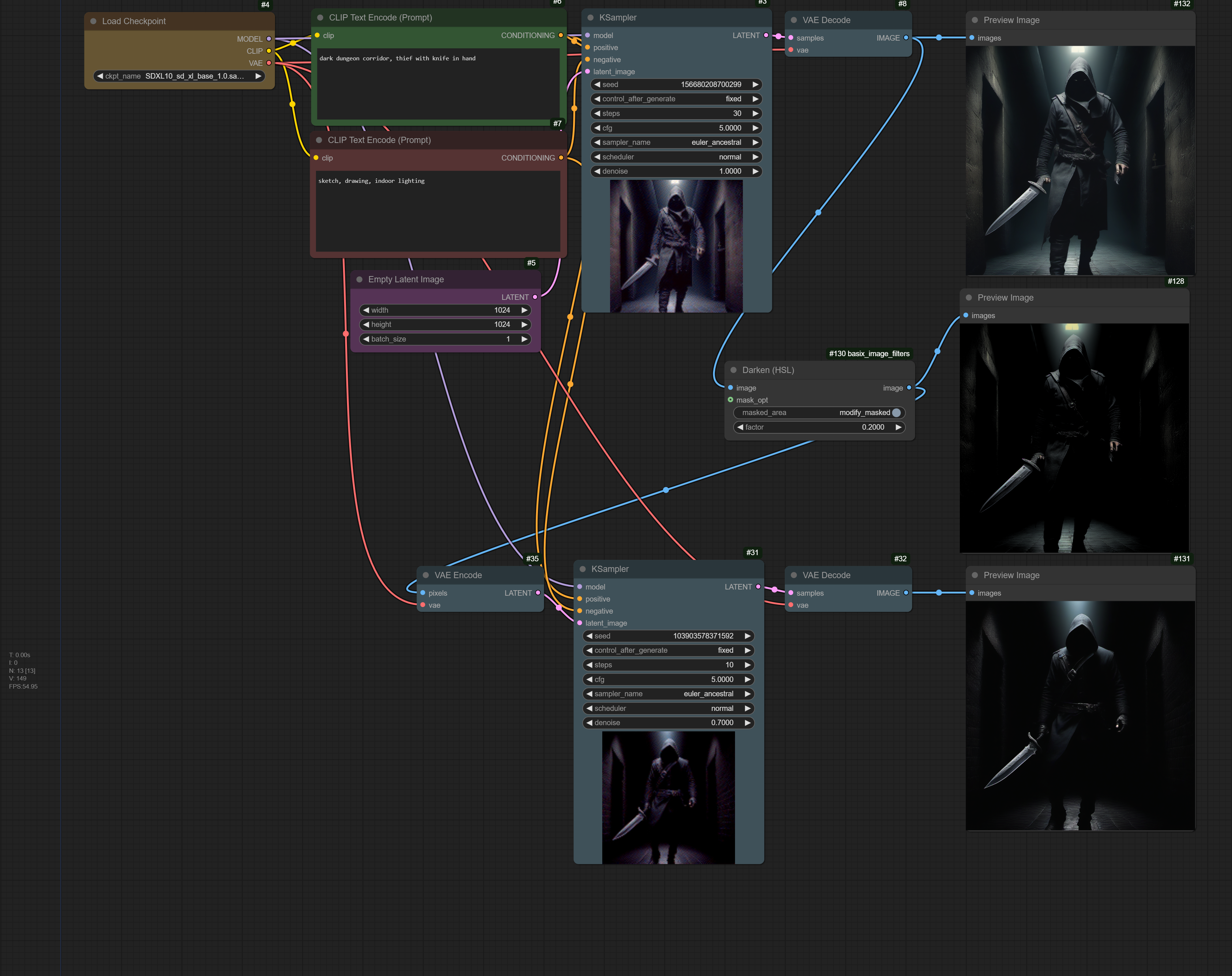Click bottom KSampler cfg value field
Screen dimensions: 1232x976
point(668,679)
